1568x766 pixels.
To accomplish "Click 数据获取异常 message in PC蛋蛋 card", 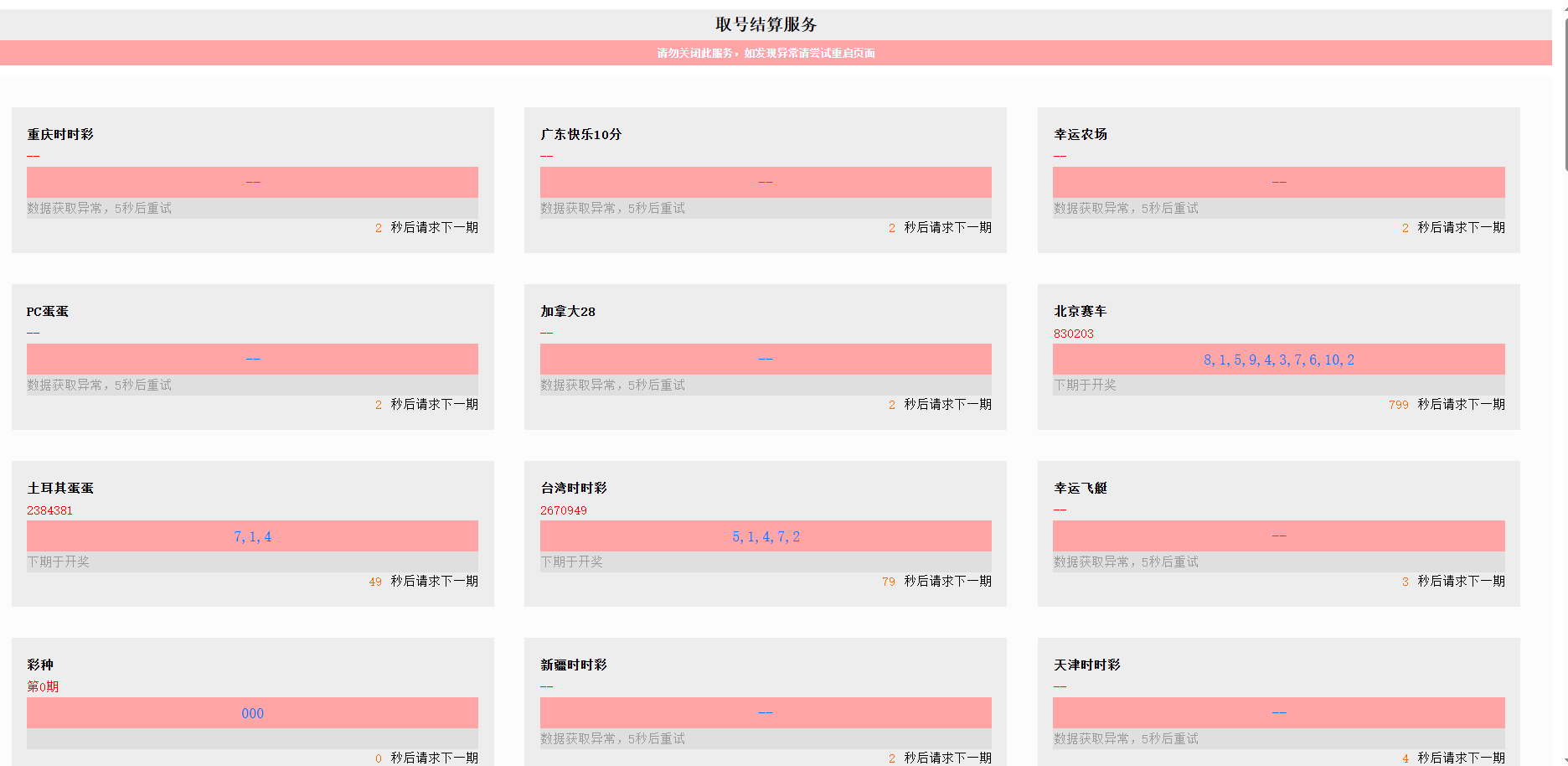I will point(99,385).
